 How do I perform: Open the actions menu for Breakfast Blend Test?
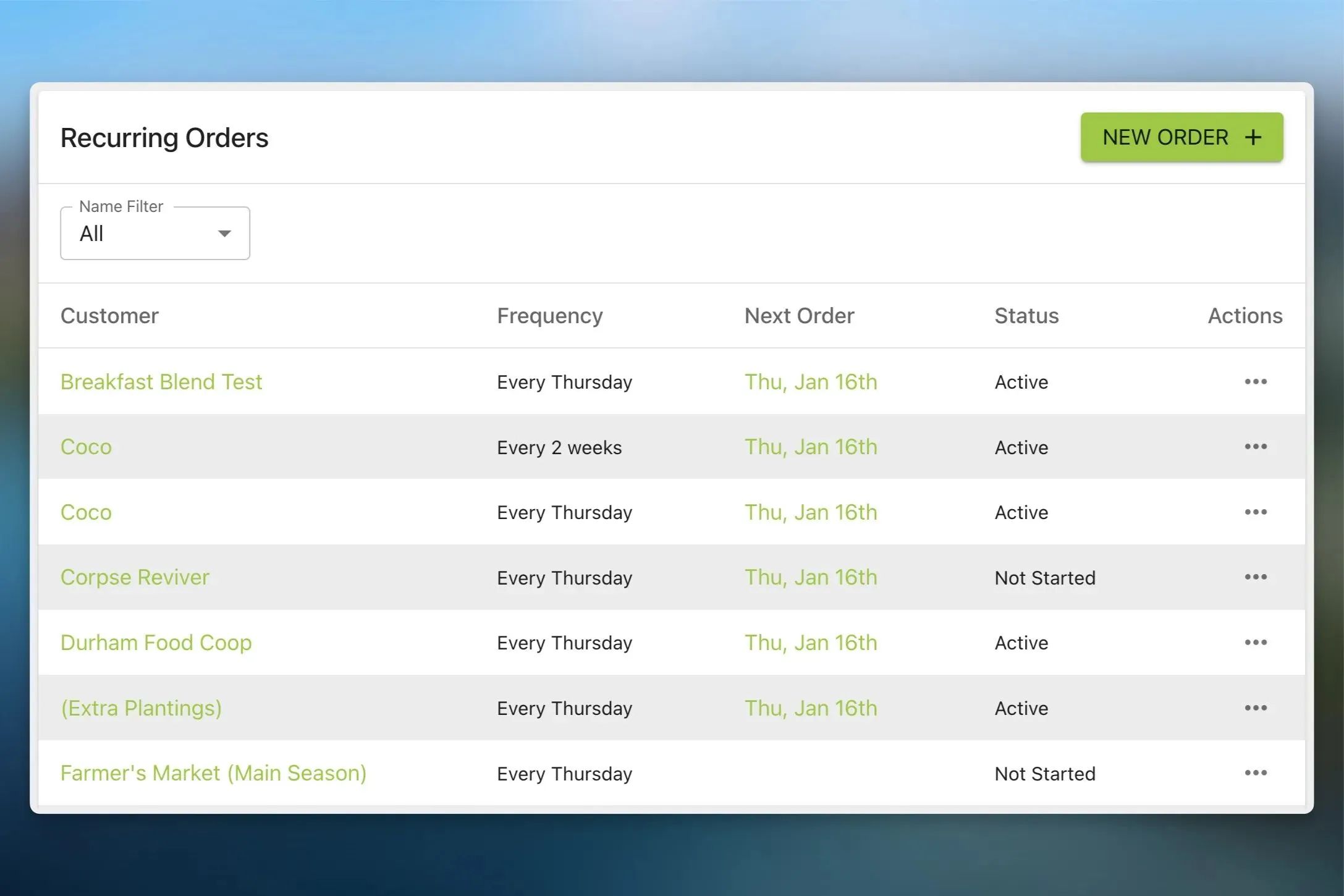click(x=1256, y=381)
